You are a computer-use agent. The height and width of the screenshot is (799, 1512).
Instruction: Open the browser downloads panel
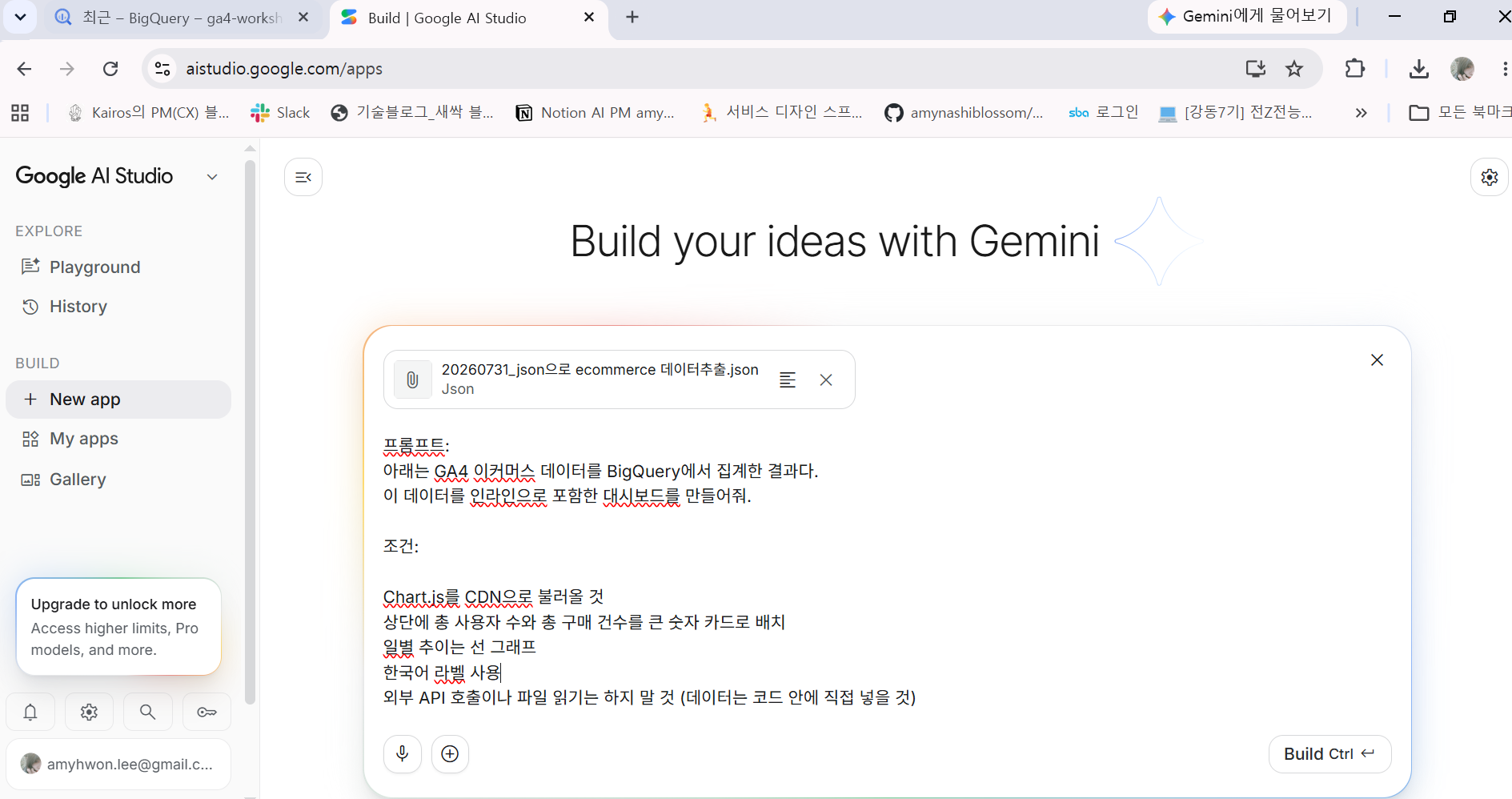(1418, 69)
